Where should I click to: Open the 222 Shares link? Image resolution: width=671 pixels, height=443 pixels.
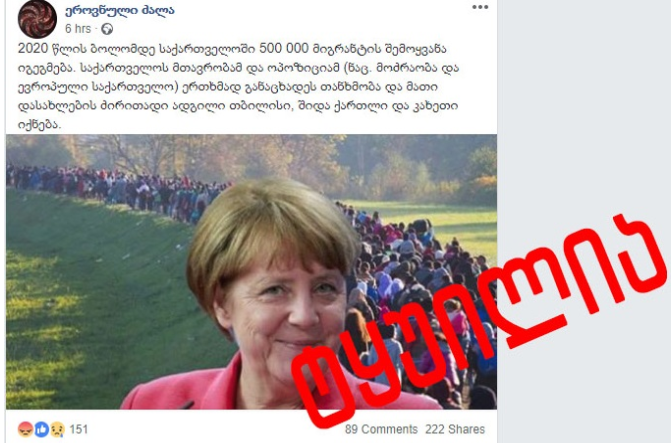(x=455, y=429)
